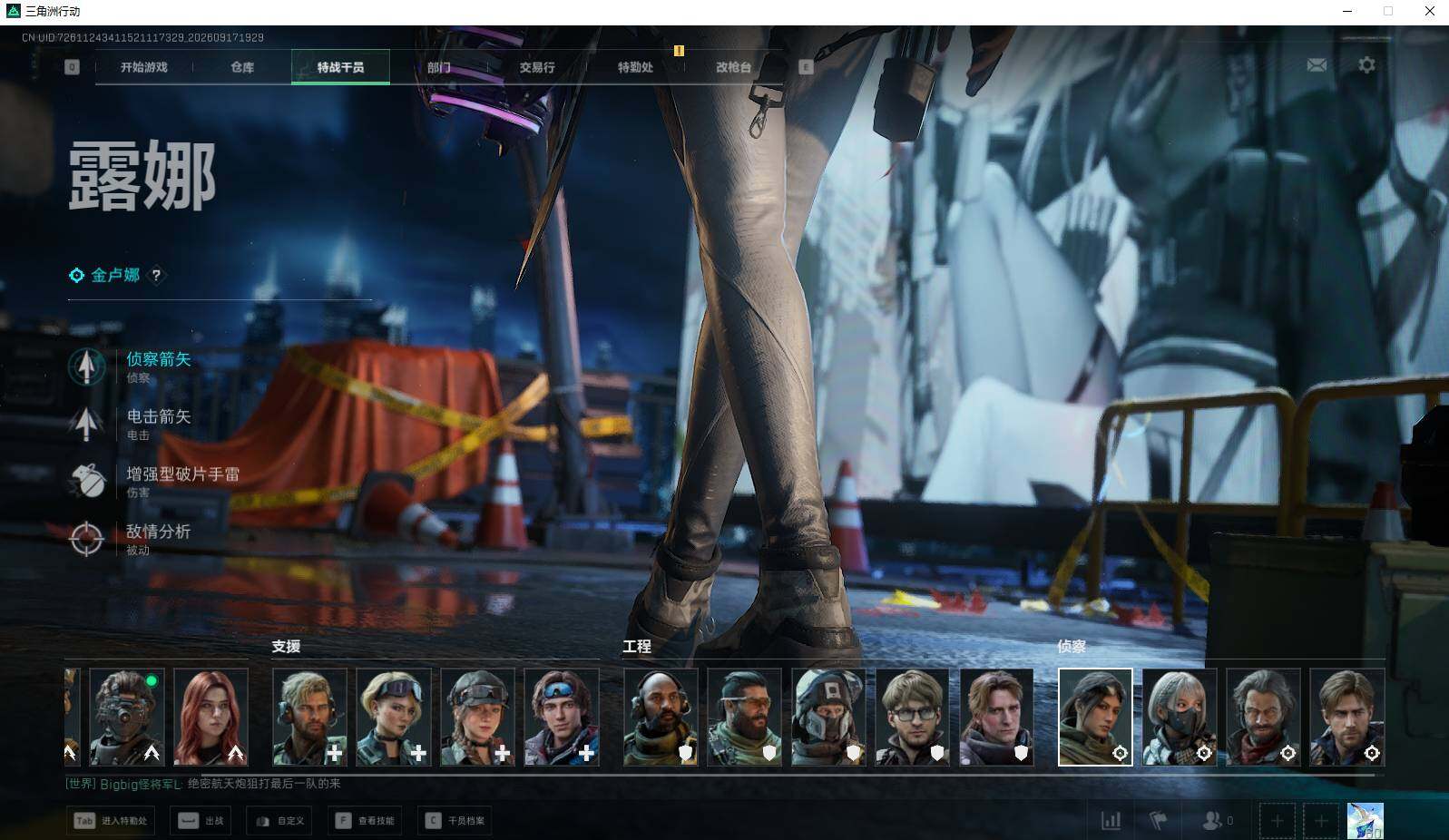Viewport: 1449px width, 840px height.
Task: Select the masked hooded engineer operator
Action: (x=829, y=717)
